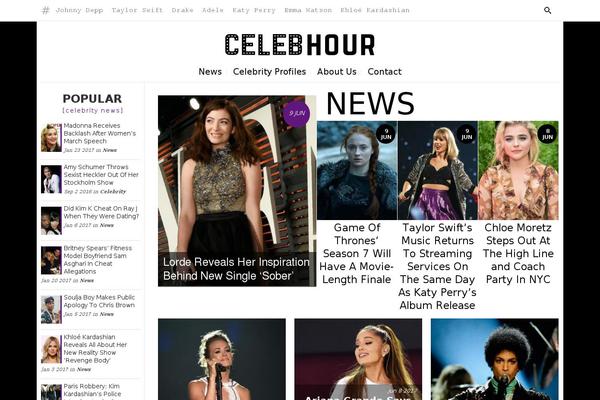
Task: Click the Ariana Grande photo card
Action: pyautogui.click(x=358, y=359)
